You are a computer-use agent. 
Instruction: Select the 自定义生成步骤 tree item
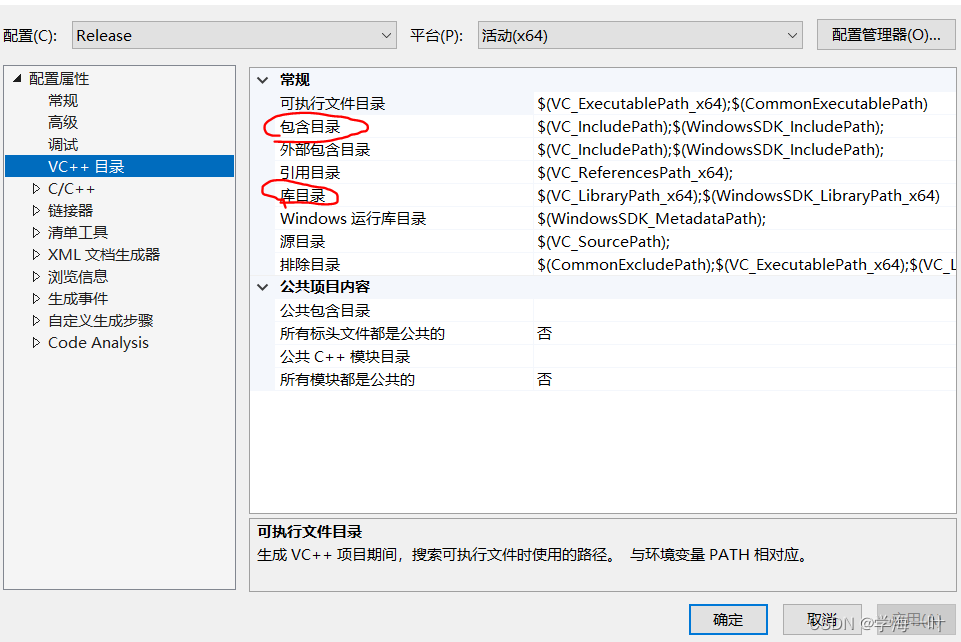tap(100, 320)
